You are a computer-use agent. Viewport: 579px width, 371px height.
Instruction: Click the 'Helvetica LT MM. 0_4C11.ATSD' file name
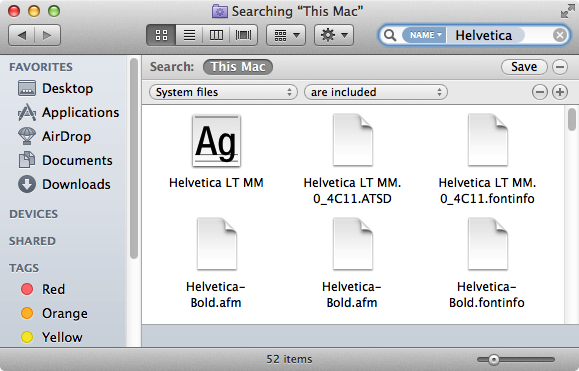352,191
